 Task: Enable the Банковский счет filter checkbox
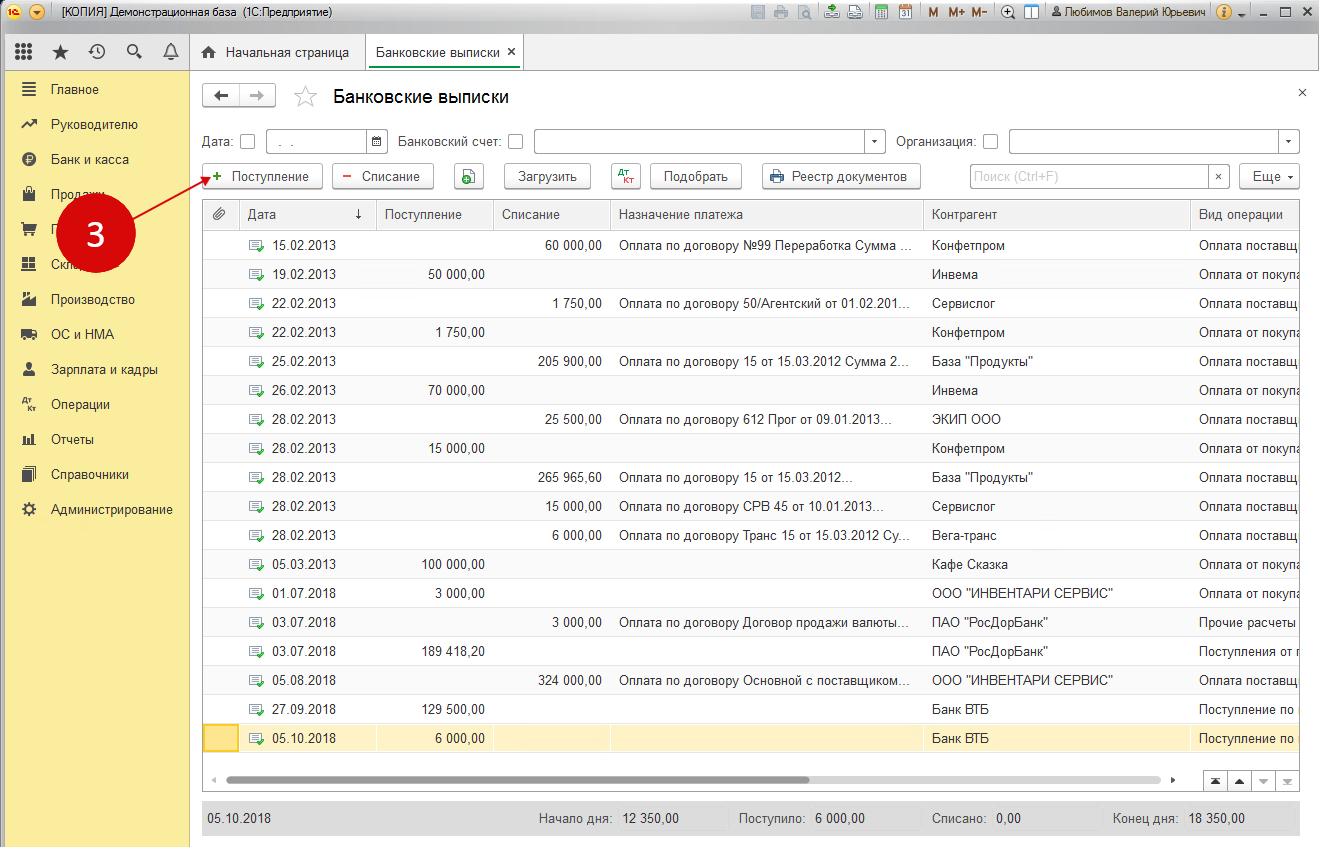(515, 141)
